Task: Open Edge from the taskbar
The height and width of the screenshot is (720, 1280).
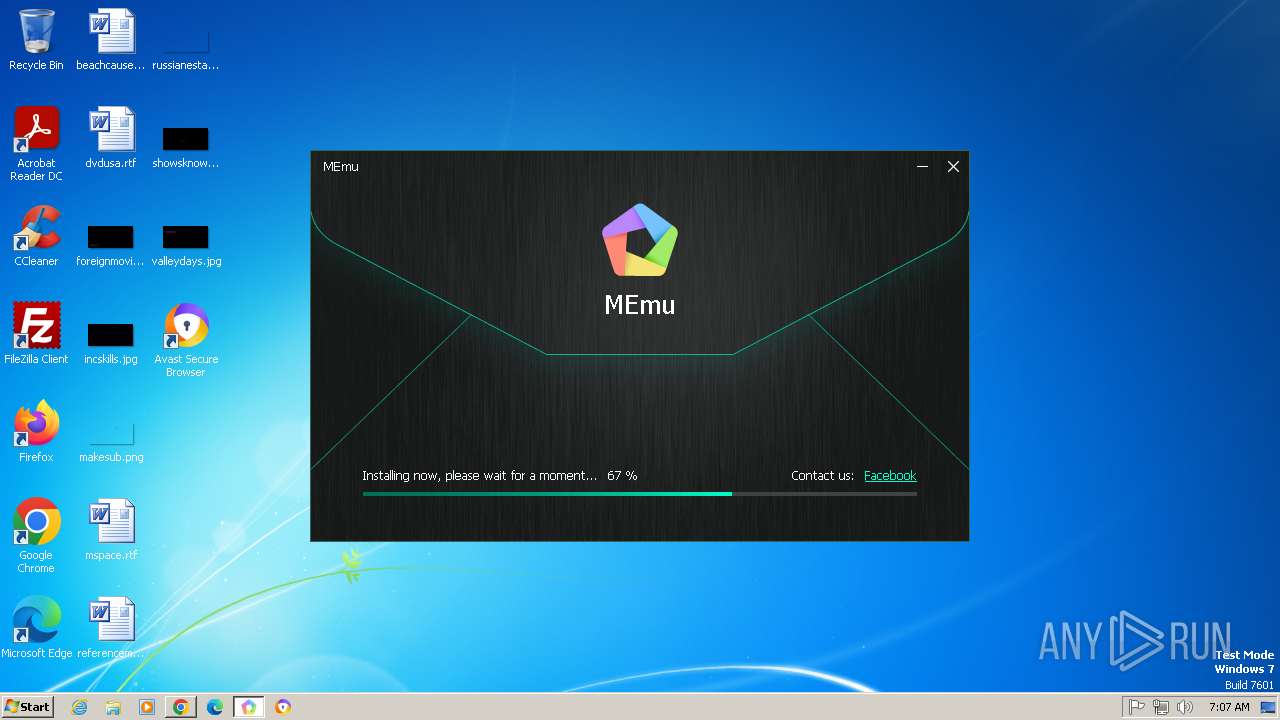Action: coord(215,707)
